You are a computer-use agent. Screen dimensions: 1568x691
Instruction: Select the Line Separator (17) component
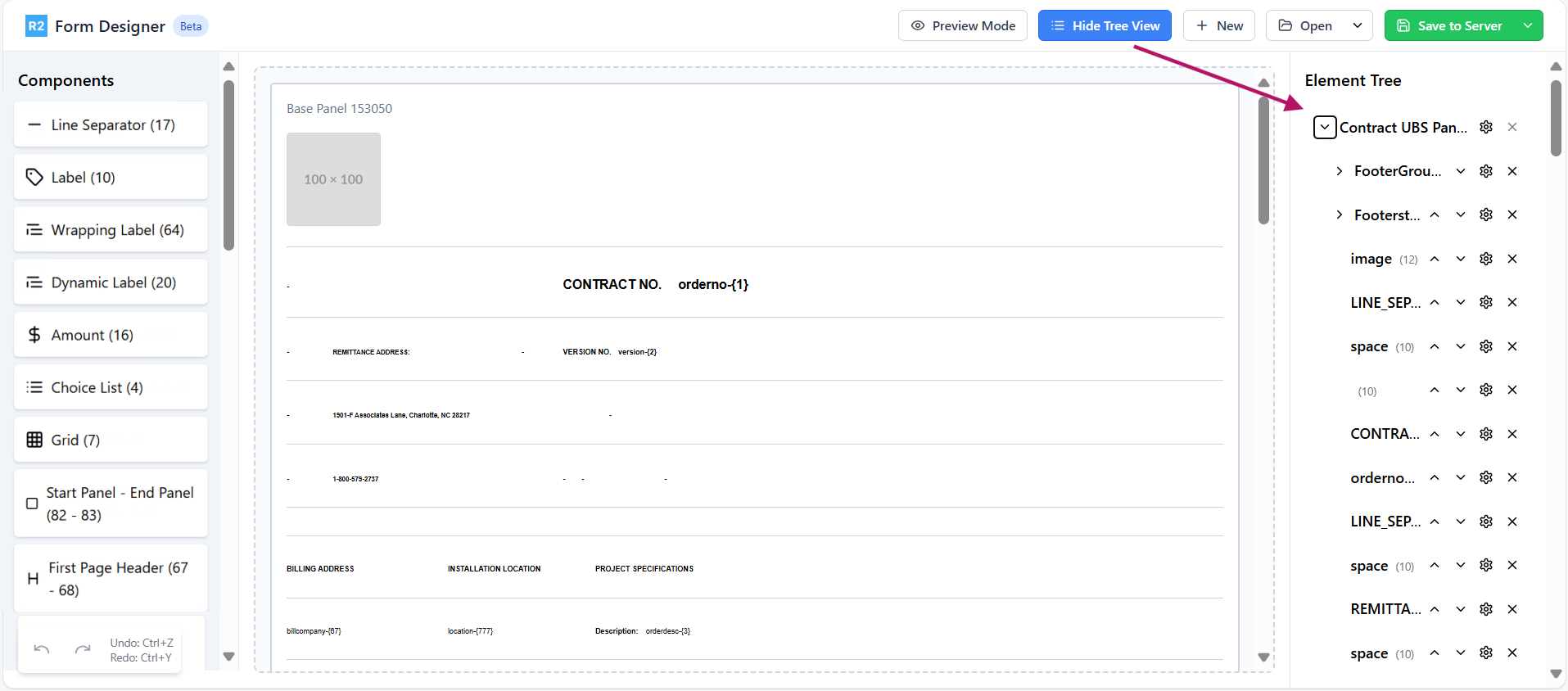111,124
